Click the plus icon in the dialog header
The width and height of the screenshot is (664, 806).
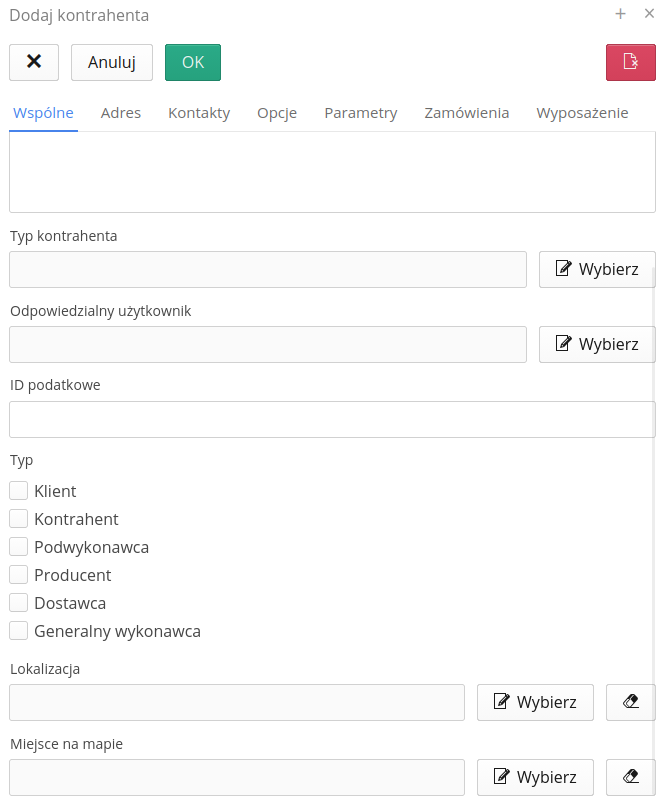[x=620, y=14]
